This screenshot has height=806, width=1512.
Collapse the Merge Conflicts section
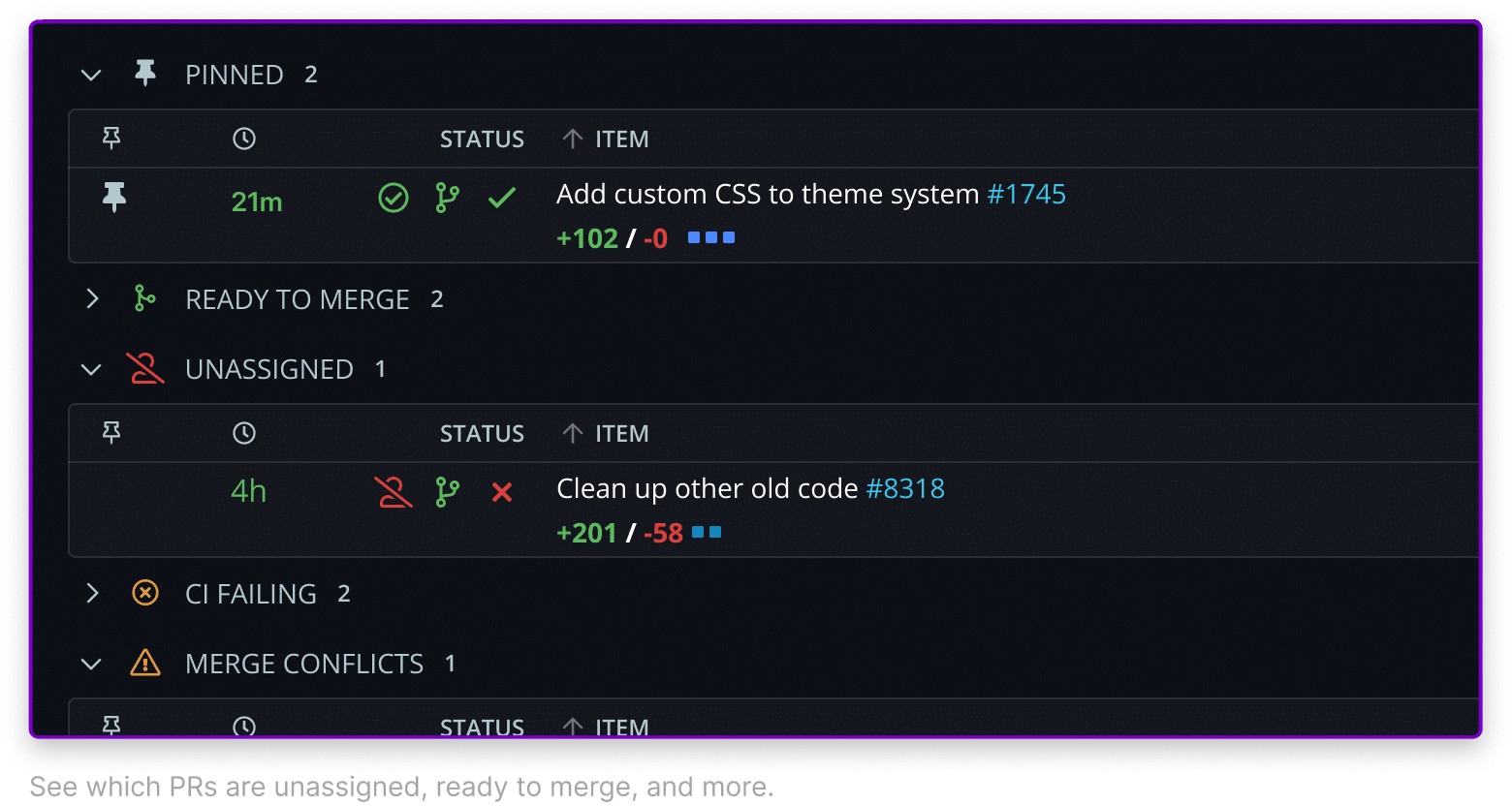[x=91, y=664]
